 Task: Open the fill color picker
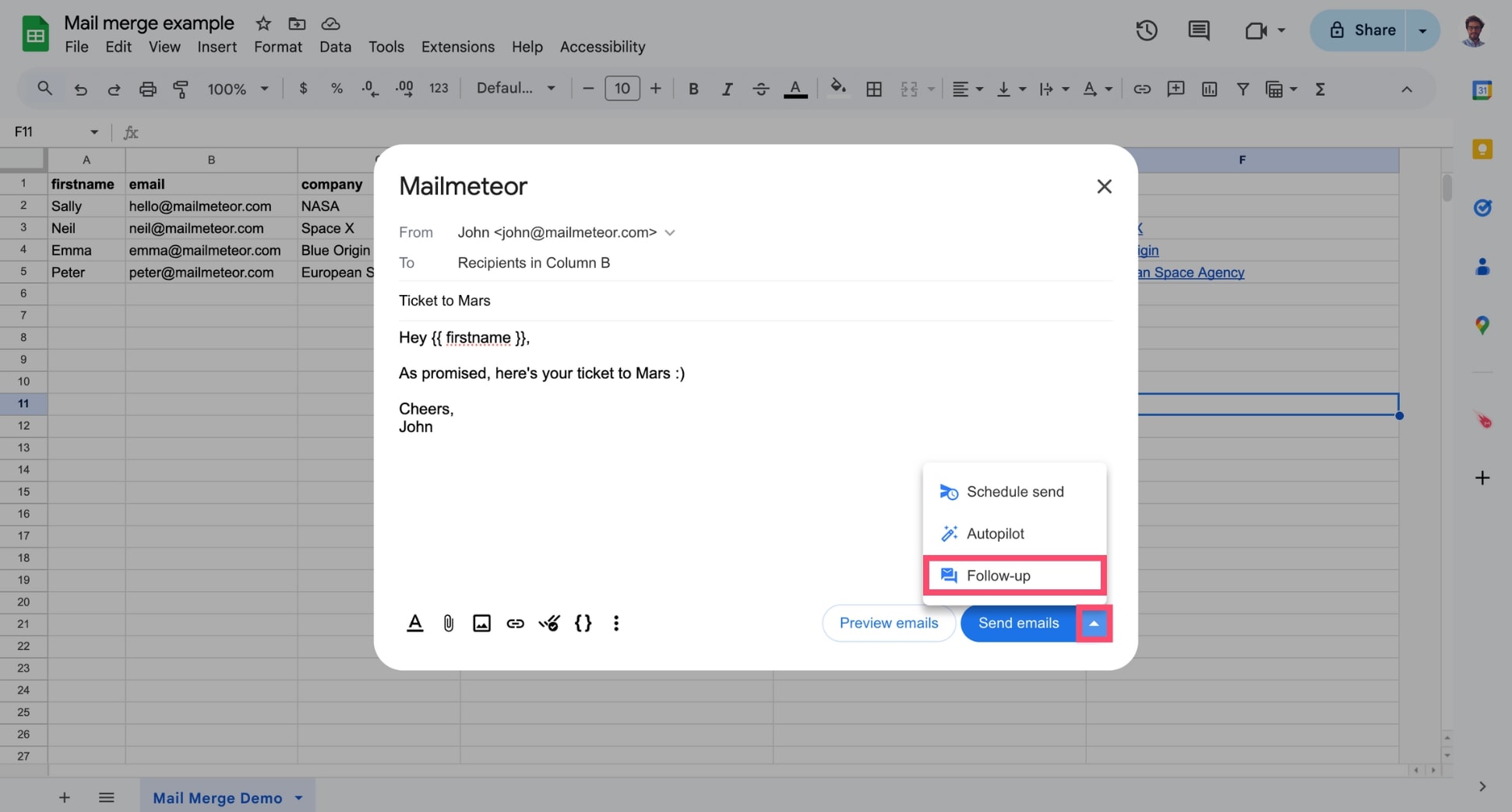838,88
